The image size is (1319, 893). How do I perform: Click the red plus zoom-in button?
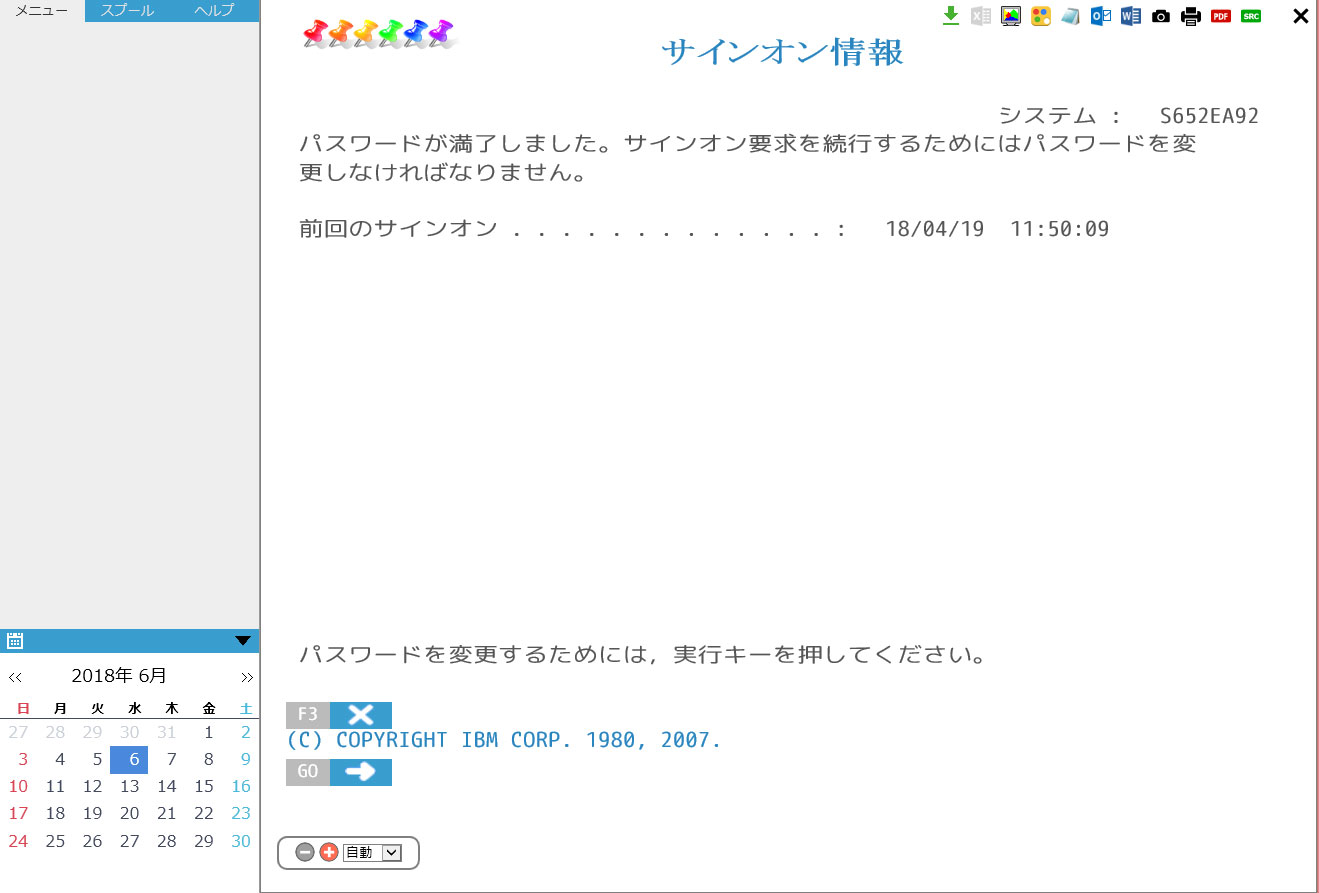[x=328, y=853]
